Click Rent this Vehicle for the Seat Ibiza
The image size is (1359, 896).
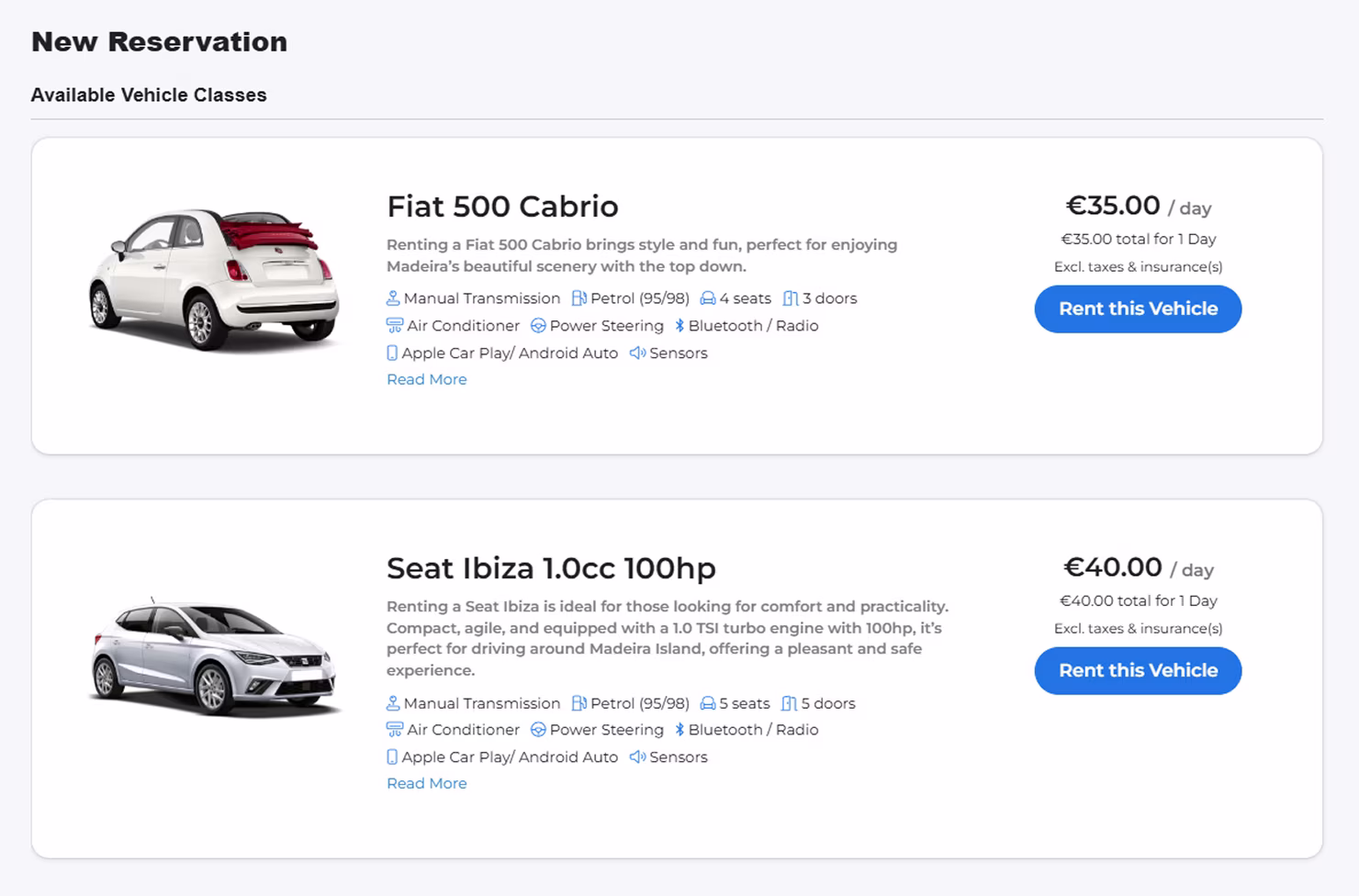[1137, 671]
